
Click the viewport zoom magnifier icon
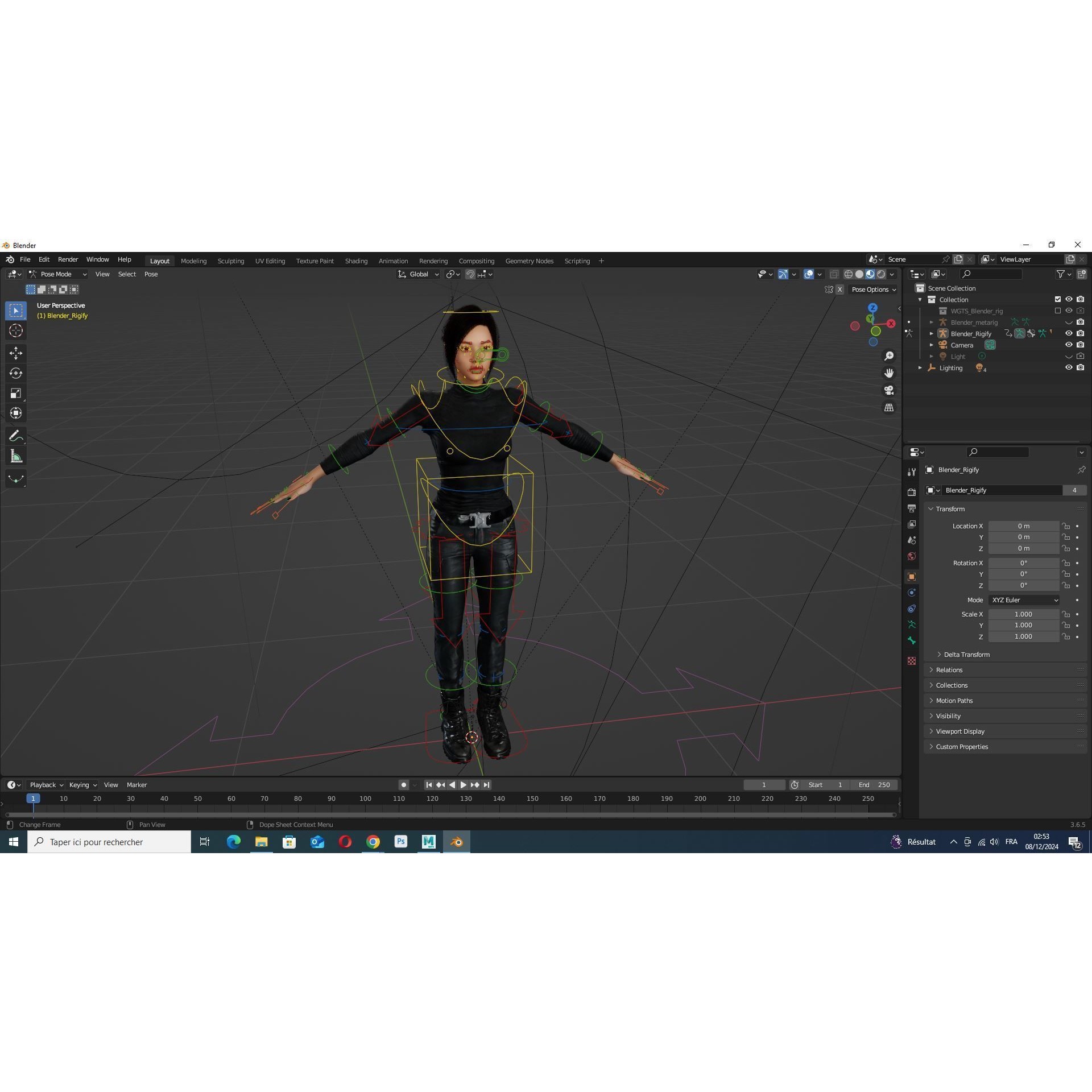(888, 356)
